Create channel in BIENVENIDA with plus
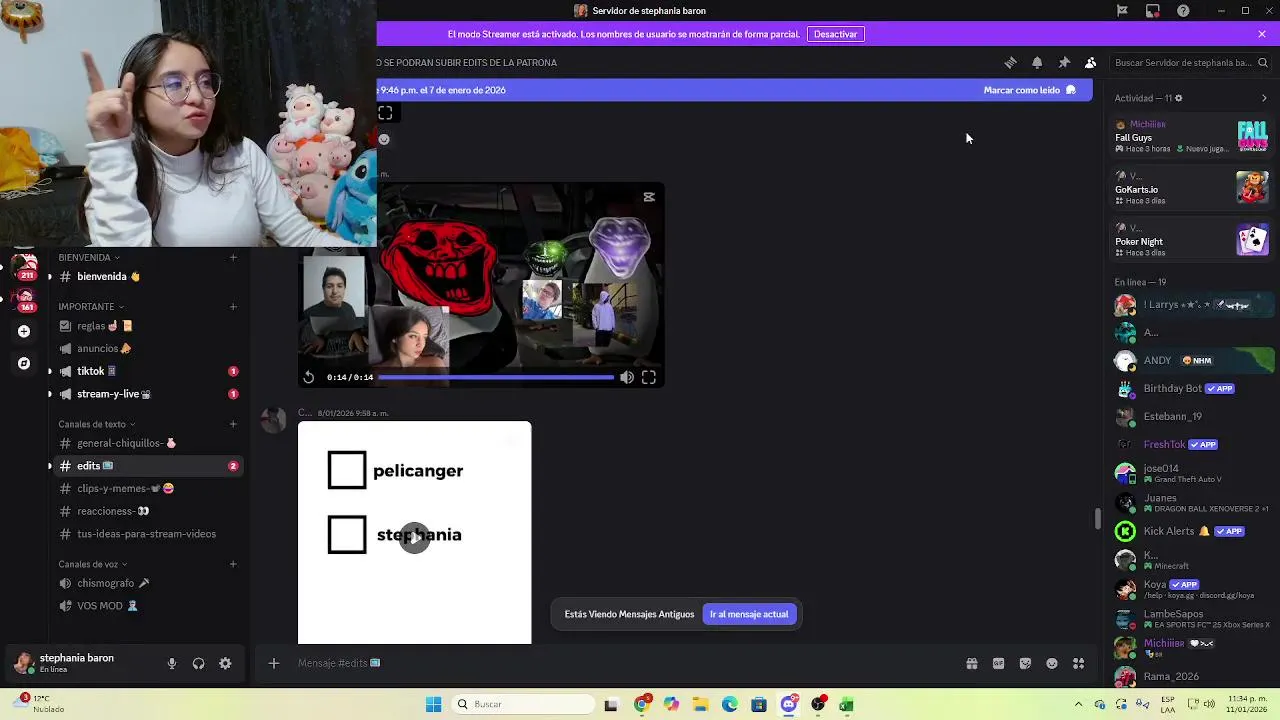The width and height of the screenshot is (1280, 720). click(x=233, y=257)
